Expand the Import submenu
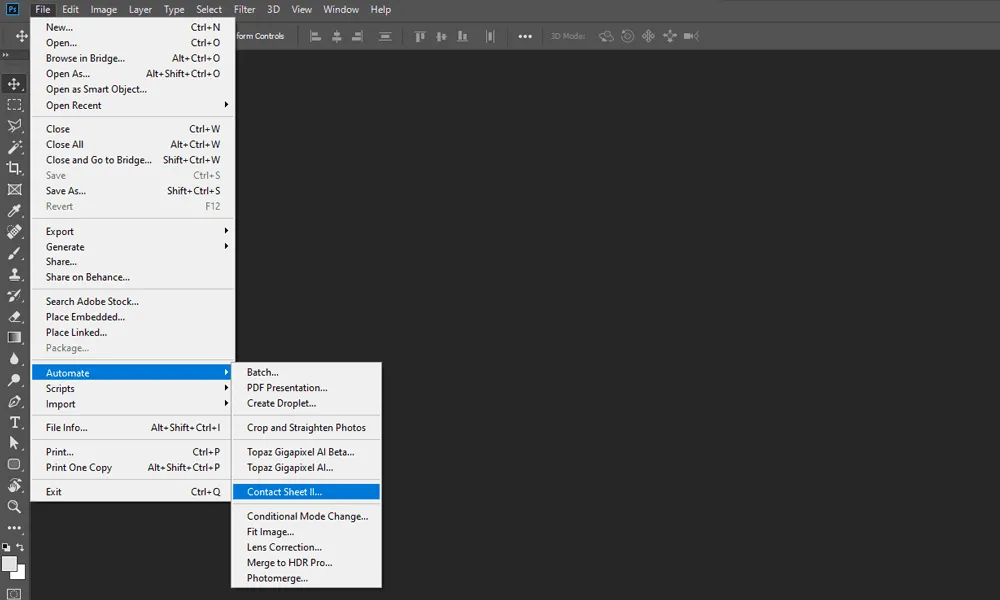The image size is (1000, 600). (133, 404)
